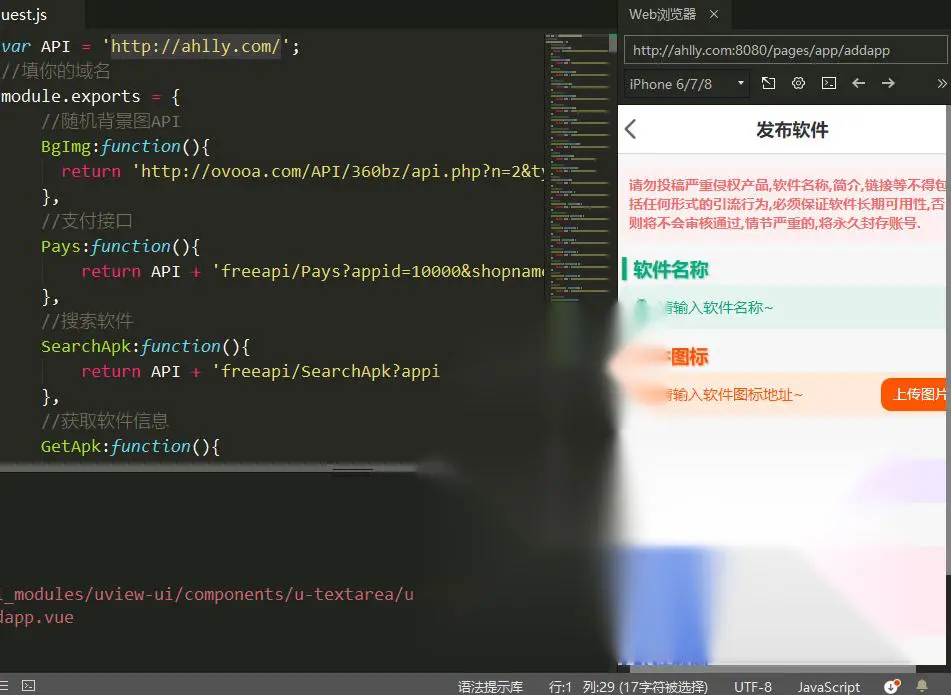Screen dimensions: 951x695
Task: Click the editor vertical scrollbar thumb
Action: click(x=613, y=42)
